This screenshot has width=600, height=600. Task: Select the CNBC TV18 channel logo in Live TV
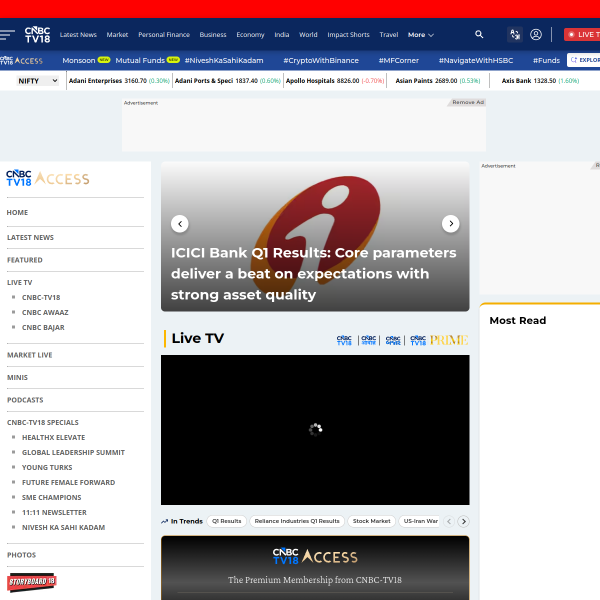344,340
